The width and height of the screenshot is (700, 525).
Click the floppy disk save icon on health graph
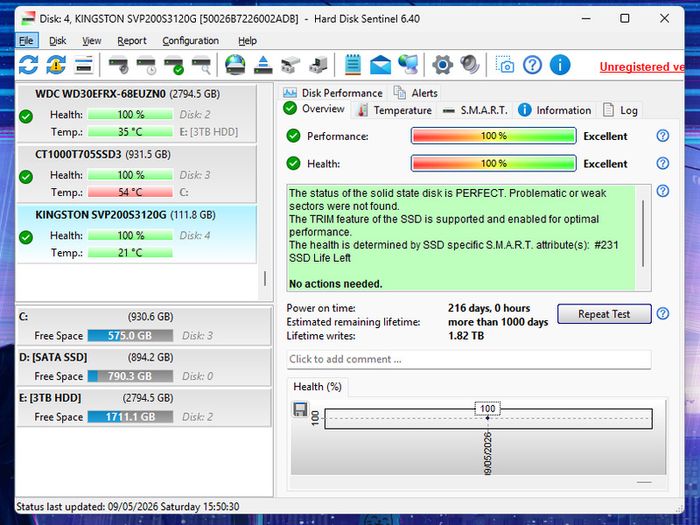click(300, 409)
